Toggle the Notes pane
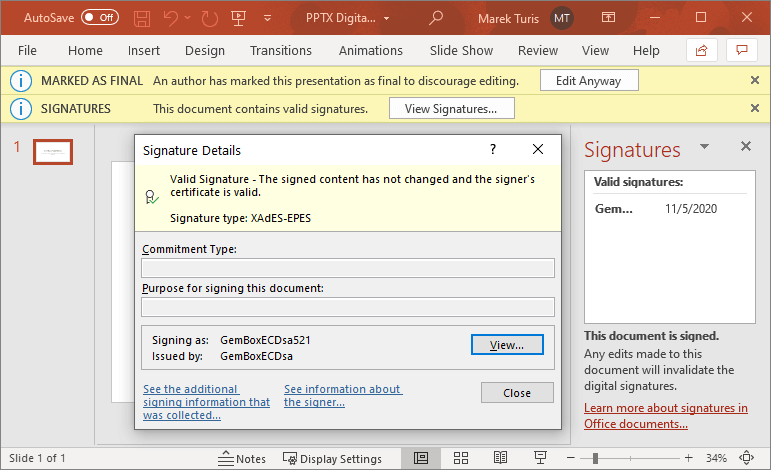Screen dimensions: 771x470 coord(242,459)
